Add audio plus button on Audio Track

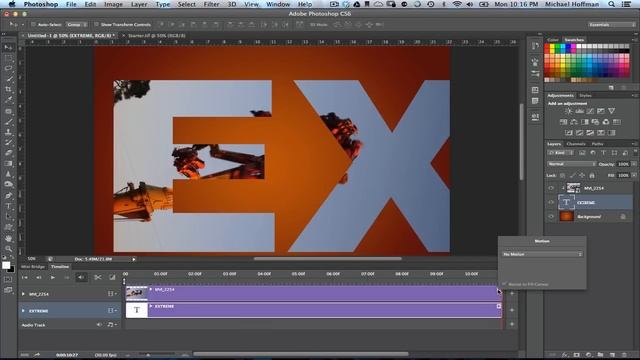point(512,324)
